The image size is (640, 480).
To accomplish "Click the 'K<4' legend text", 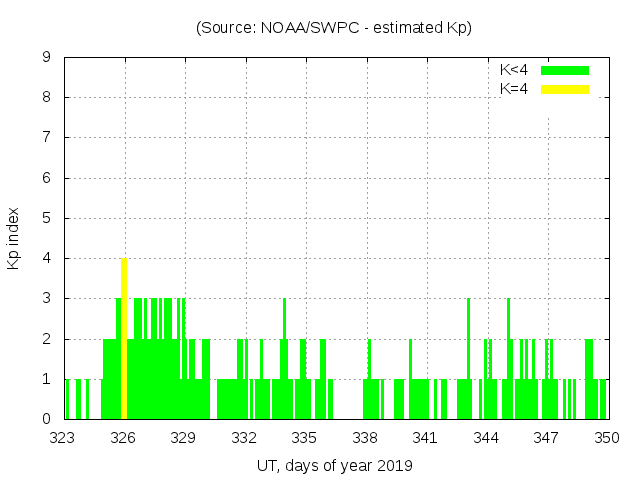I will pos(514,70).
